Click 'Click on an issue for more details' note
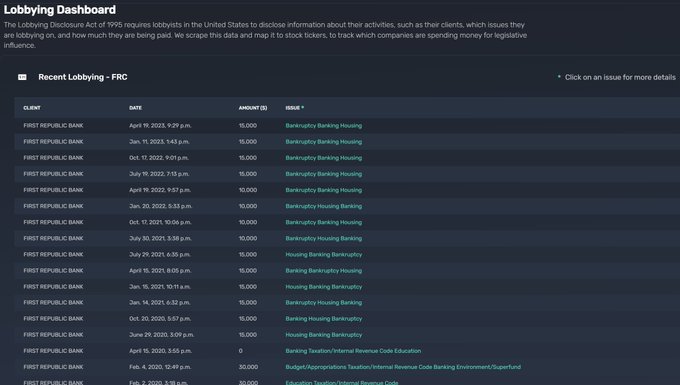This screenshot has width=680, height=385. tap(620, 77)
